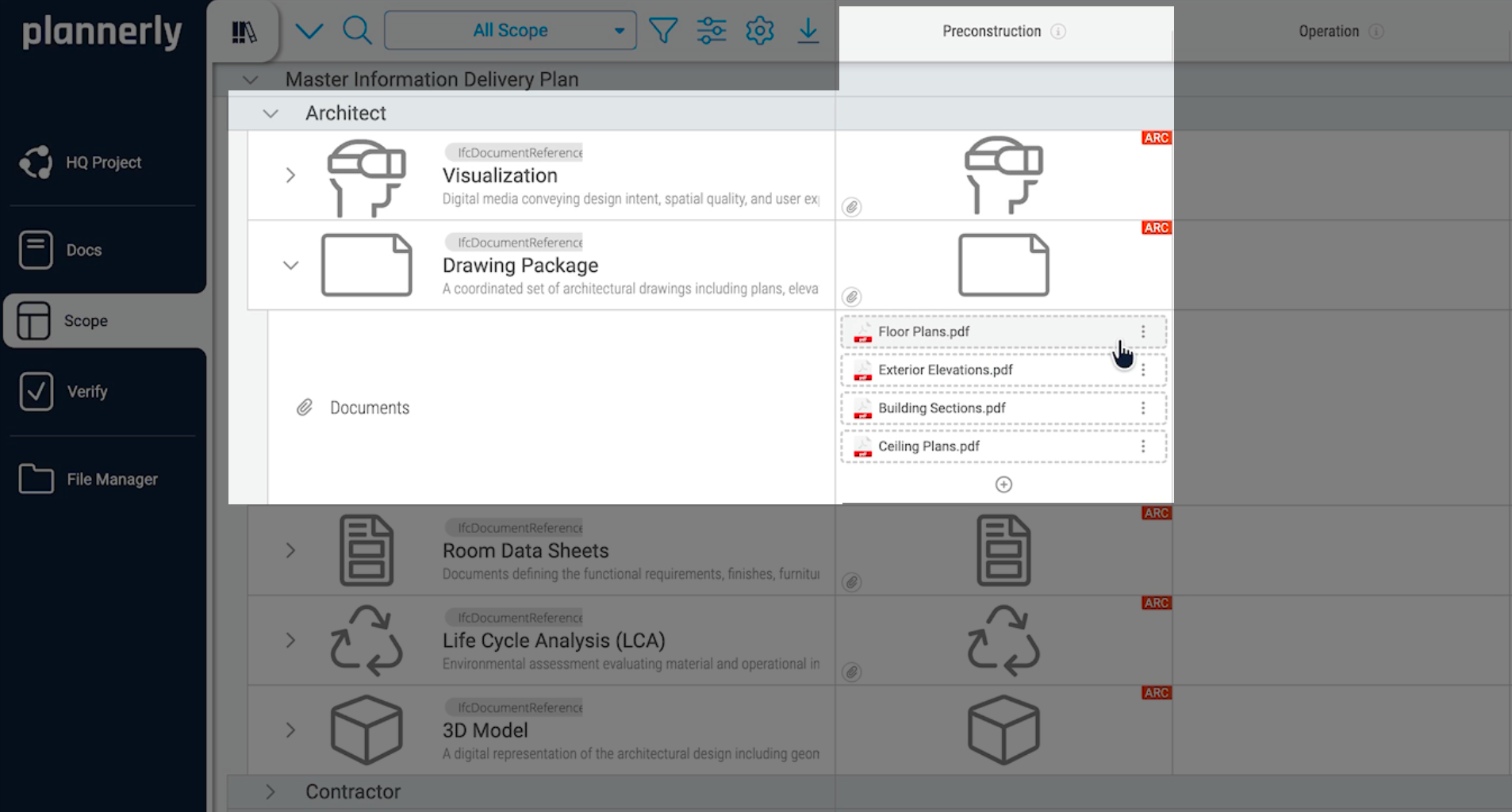Click the collapse-all chevron in toolbar

pyautogui.click(x=309, y=31)
